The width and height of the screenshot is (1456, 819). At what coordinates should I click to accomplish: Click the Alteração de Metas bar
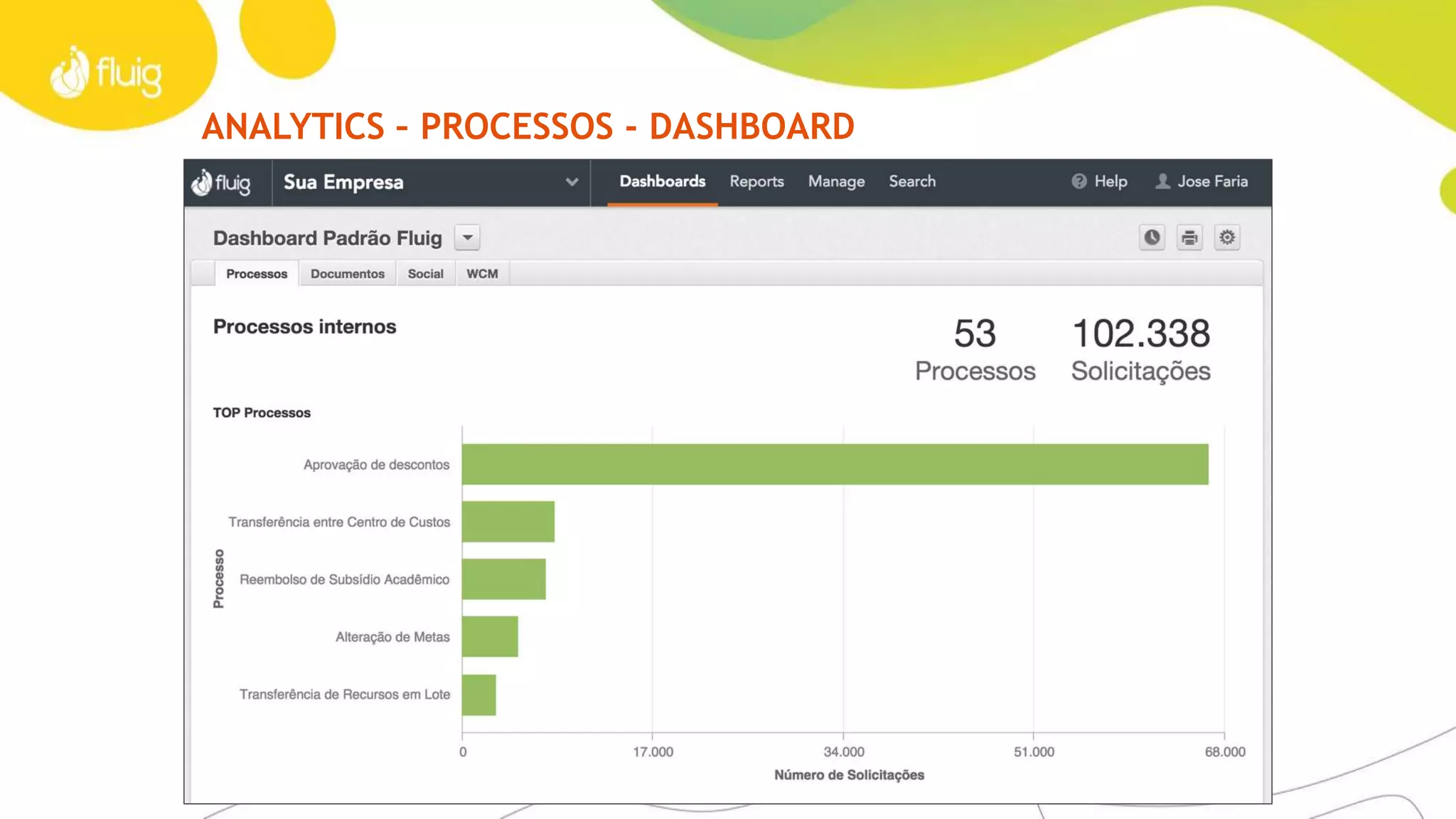tap(490, 637)
